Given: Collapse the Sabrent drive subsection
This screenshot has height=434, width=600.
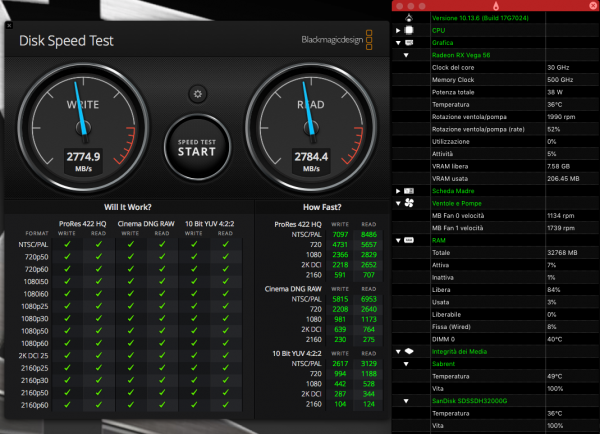Looking at the screenshot, I should coord(405,364).
